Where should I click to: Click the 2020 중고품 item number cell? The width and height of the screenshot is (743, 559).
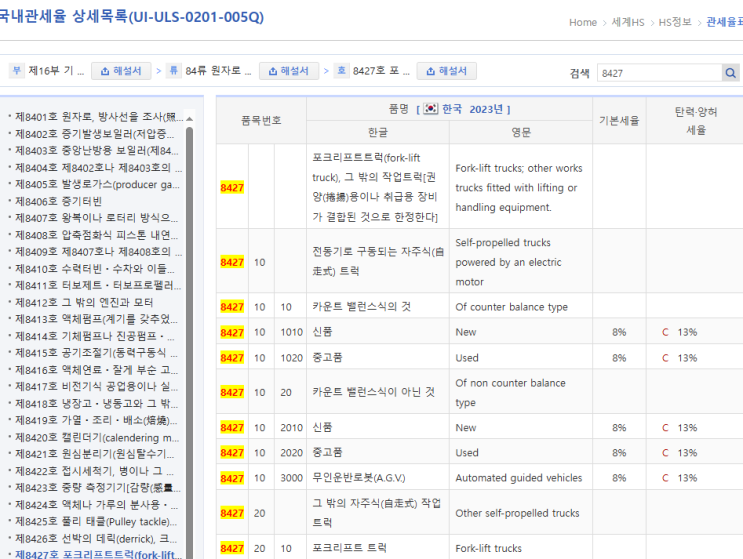tap(291, 452)
